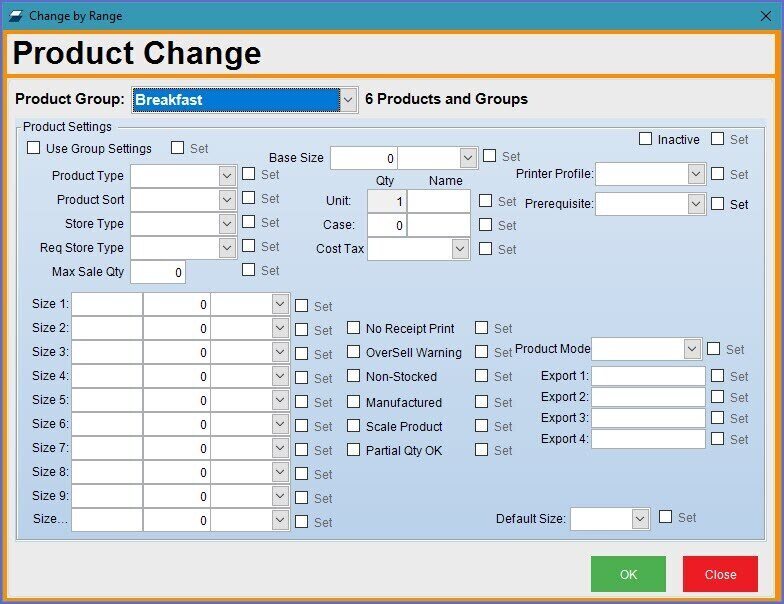784x604 pixels.
Task: Close the Change by Range window
Action: (x=765, y=15)
